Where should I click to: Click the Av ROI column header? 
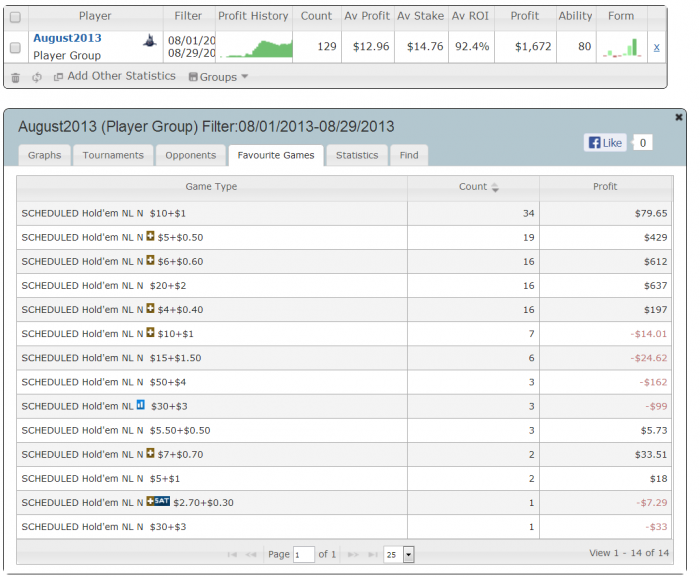coord(471,16)
